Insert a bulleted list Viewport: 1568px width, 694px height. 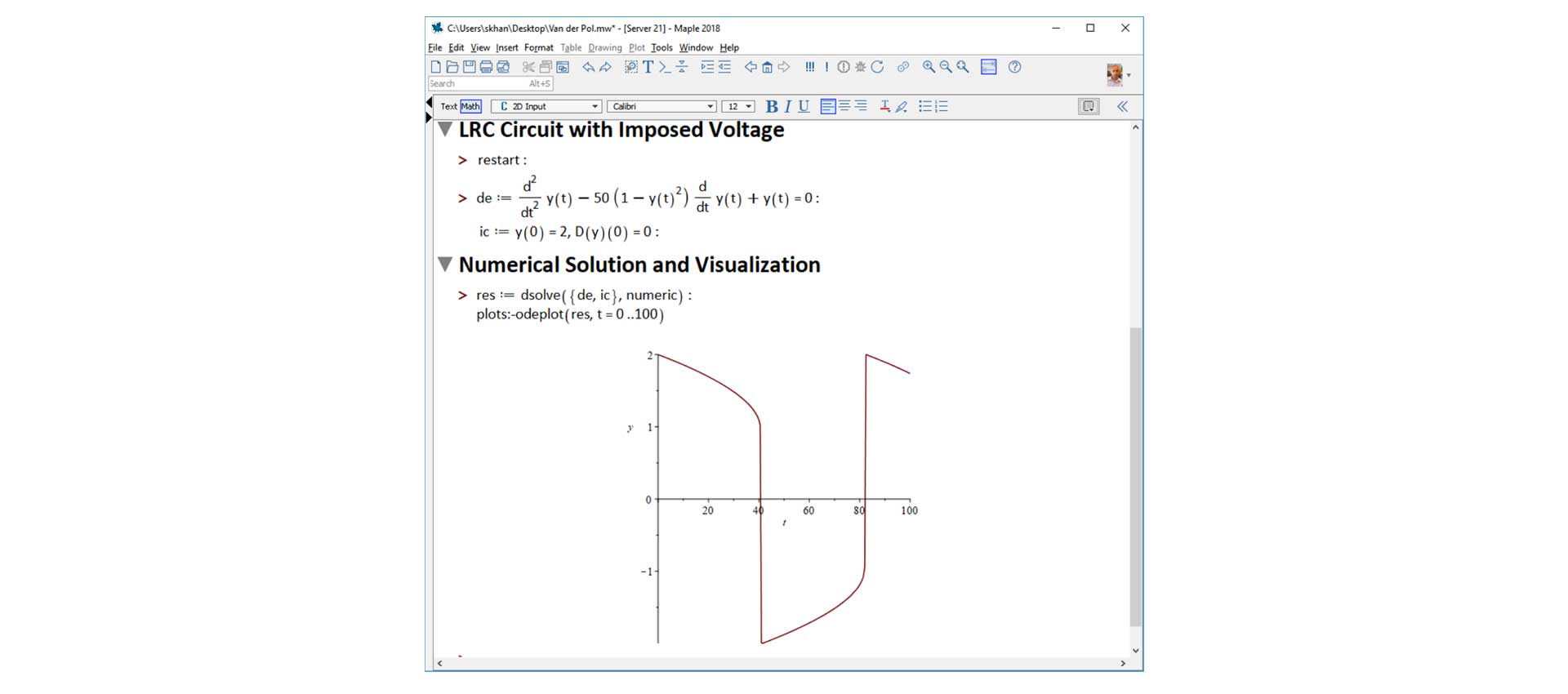pyautogui.click(x=925, y=106)
